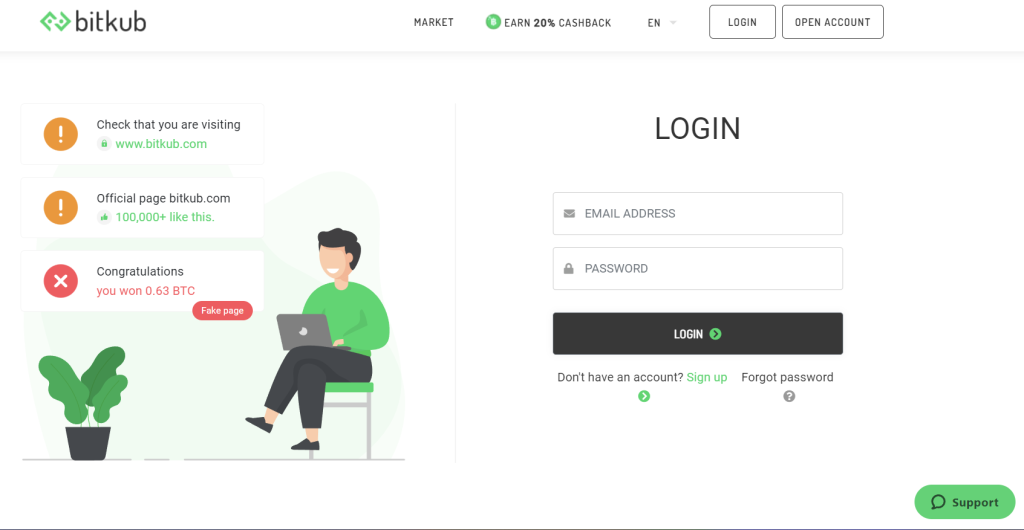Screen dimensions: 1024x530
Task: Expand language selector arrow next to EN
Action: pos(673,23)
